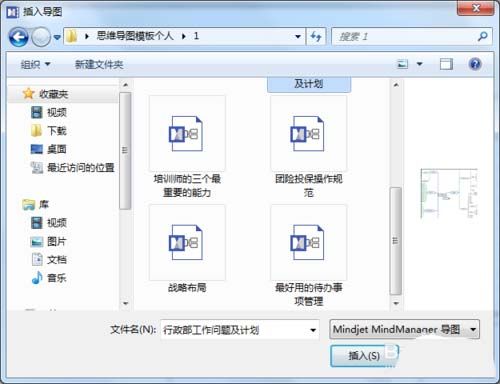Click the folder icon in address bar

click(71, 36)
